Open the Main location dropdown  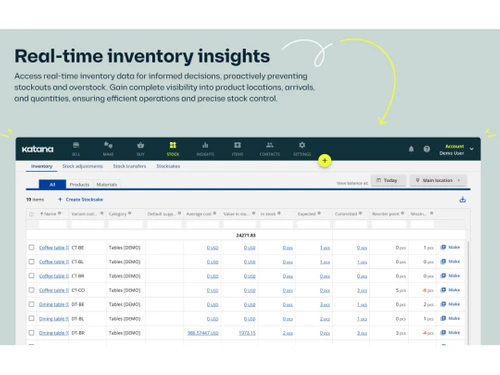438,180
